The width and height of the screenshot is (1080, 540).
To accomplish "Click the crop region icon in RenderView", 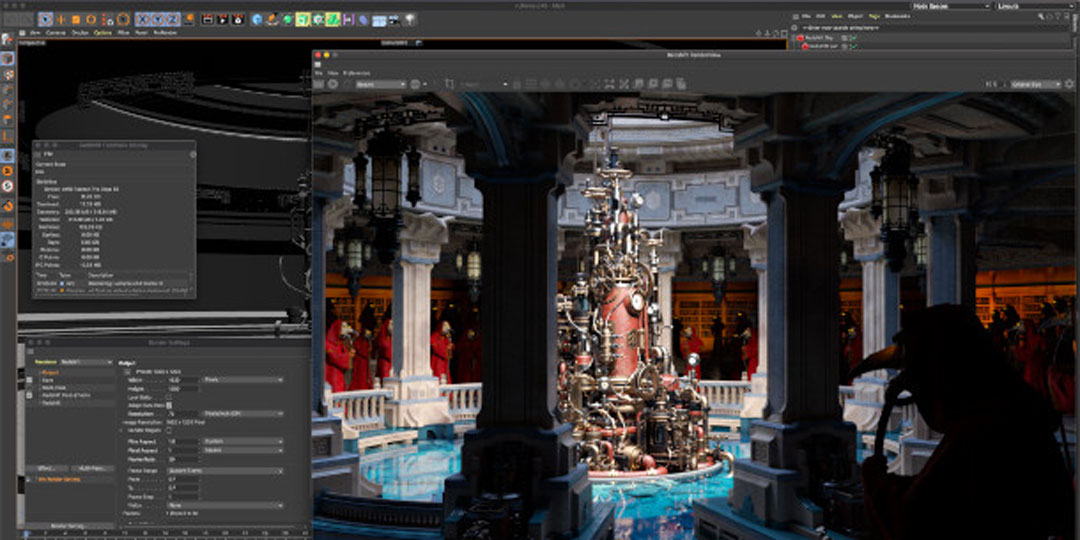I will (450, 84).
